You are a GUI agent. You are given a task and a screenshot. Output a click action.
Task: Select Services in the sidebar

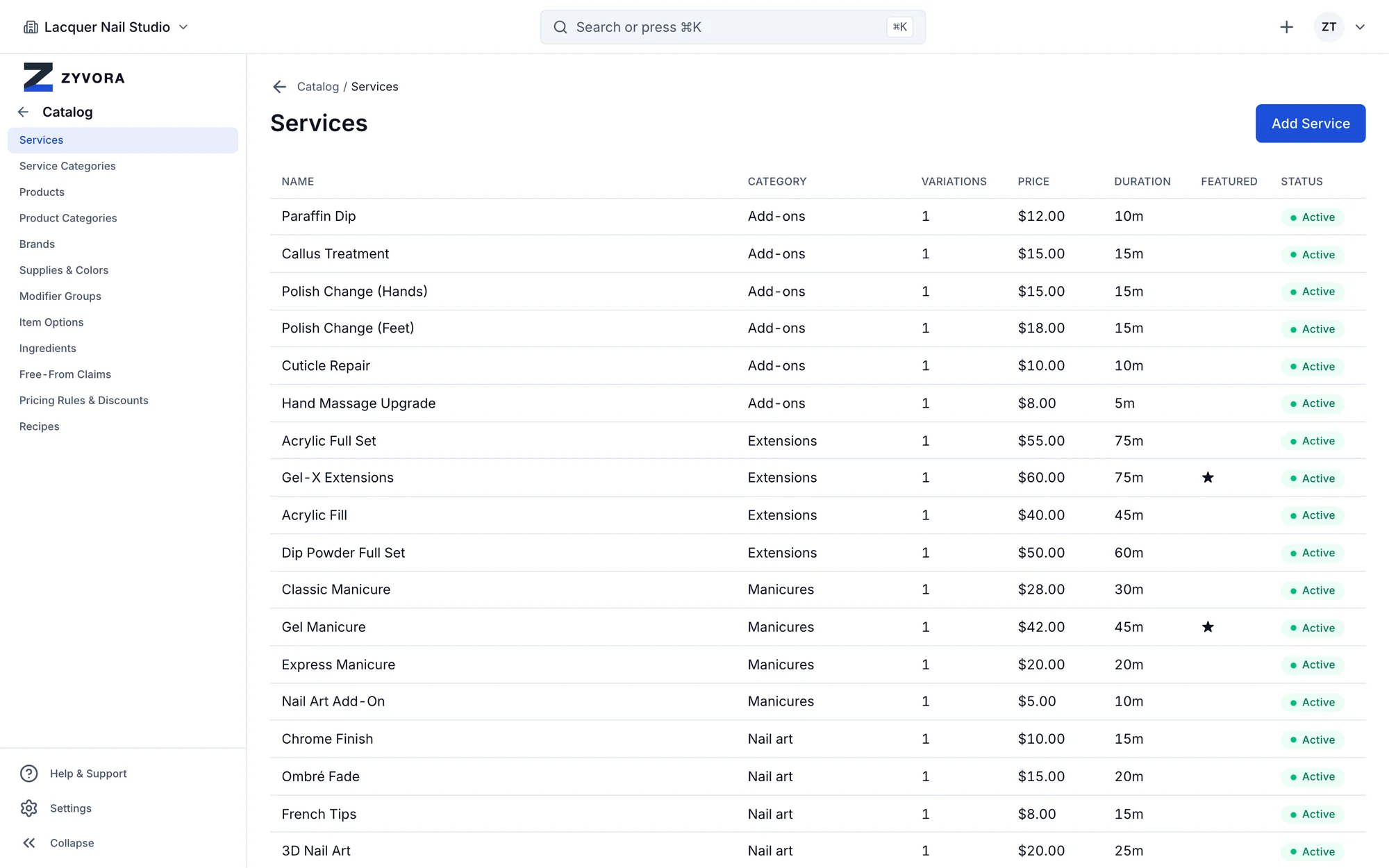tap(123, 140)
